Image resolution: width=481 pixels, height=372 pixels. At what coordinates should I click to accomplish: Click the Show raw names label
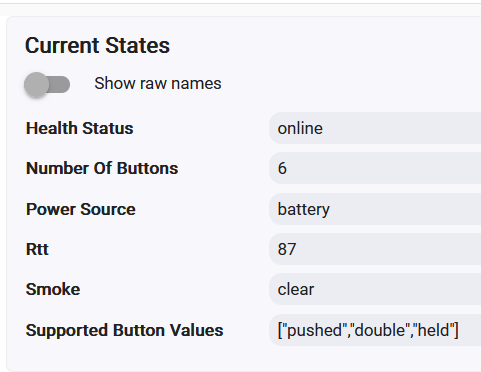(x=158, y=83)
